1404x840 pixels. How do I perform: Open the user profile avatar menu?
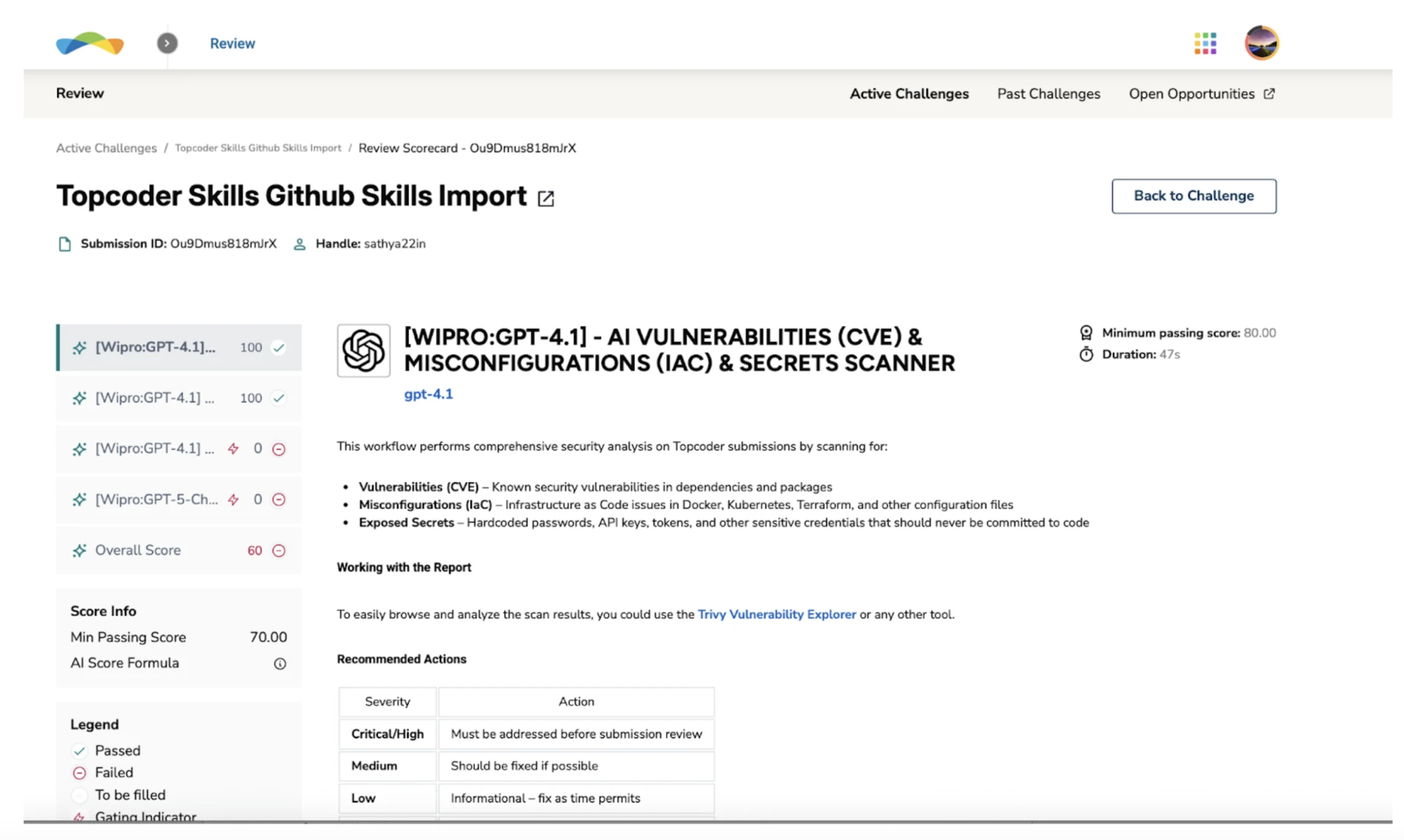coord(1261,43)
